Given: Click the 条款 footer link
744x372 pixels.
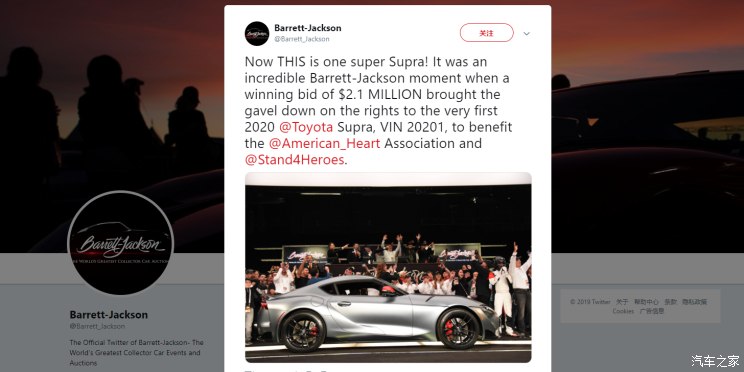Looking at the screenshot, I should coord(670,302).
